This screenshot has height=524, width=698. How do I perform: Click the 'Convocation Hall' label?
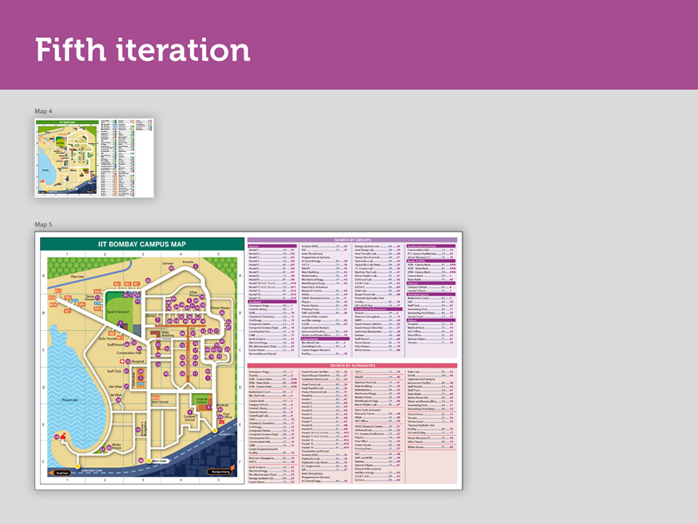coord(129,353)
